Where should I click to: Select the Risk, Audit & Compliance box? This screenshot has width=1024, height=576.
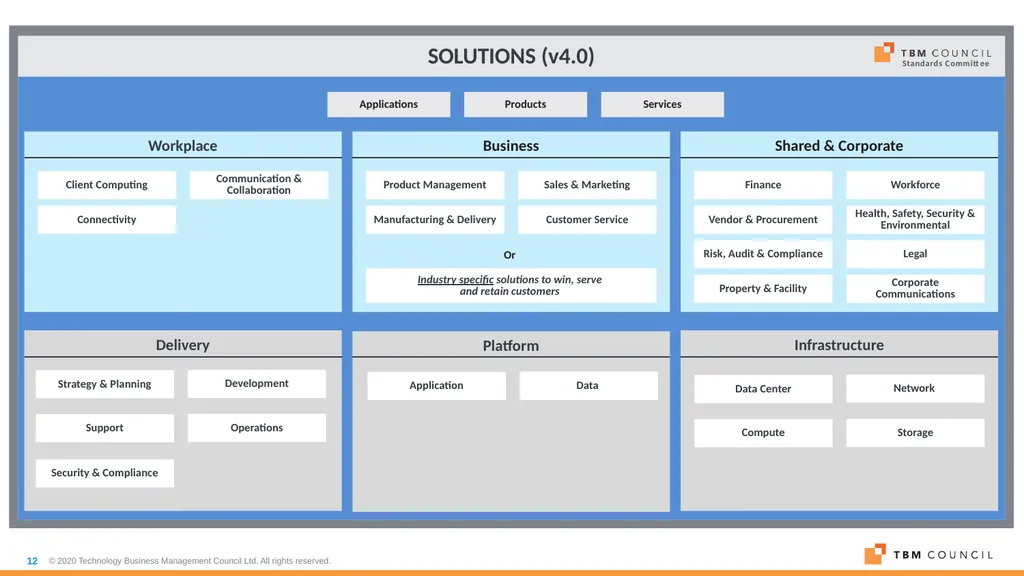coord(763,254)
